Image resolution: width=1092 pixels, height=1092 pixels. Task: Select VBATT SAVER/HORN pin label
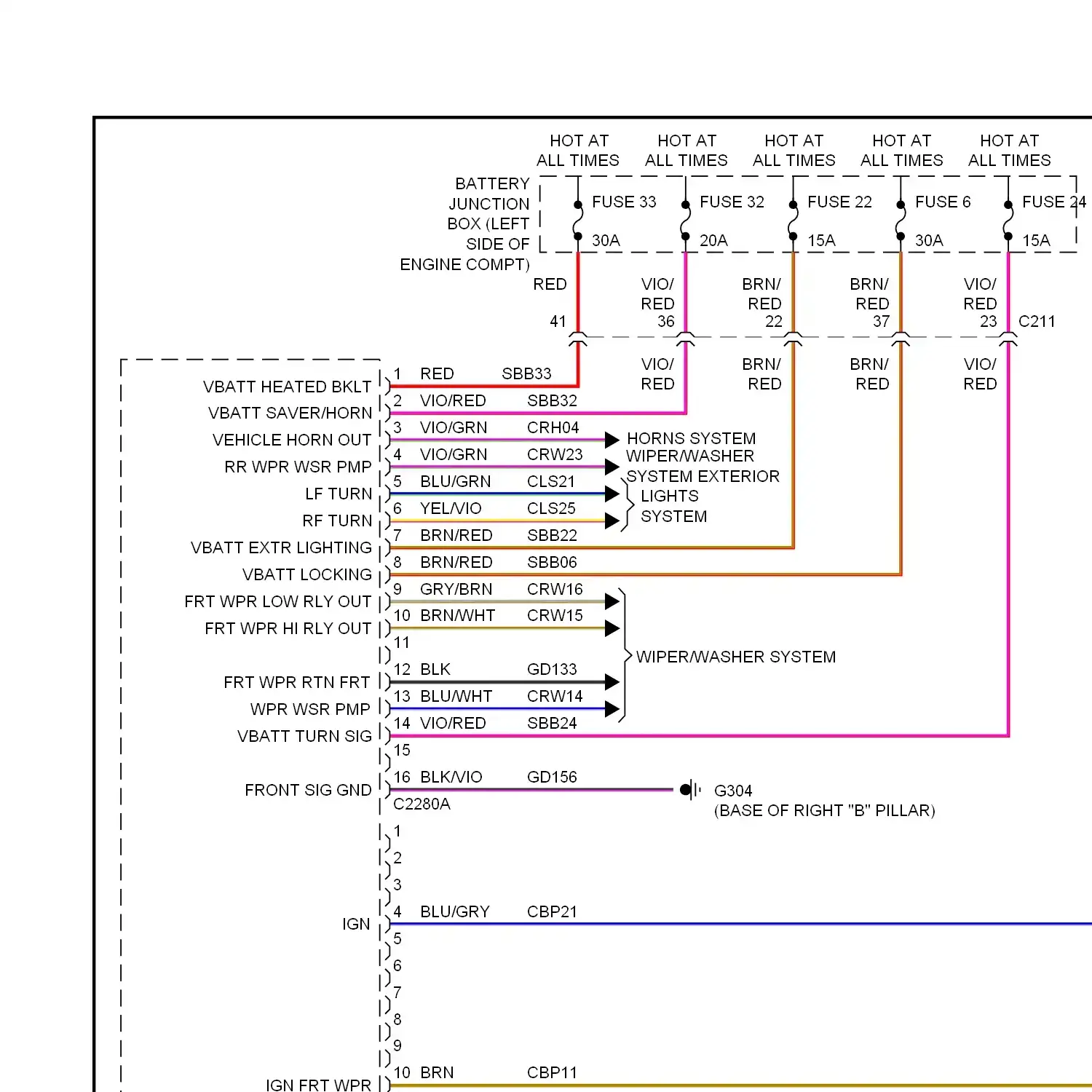tap(290, 413)
